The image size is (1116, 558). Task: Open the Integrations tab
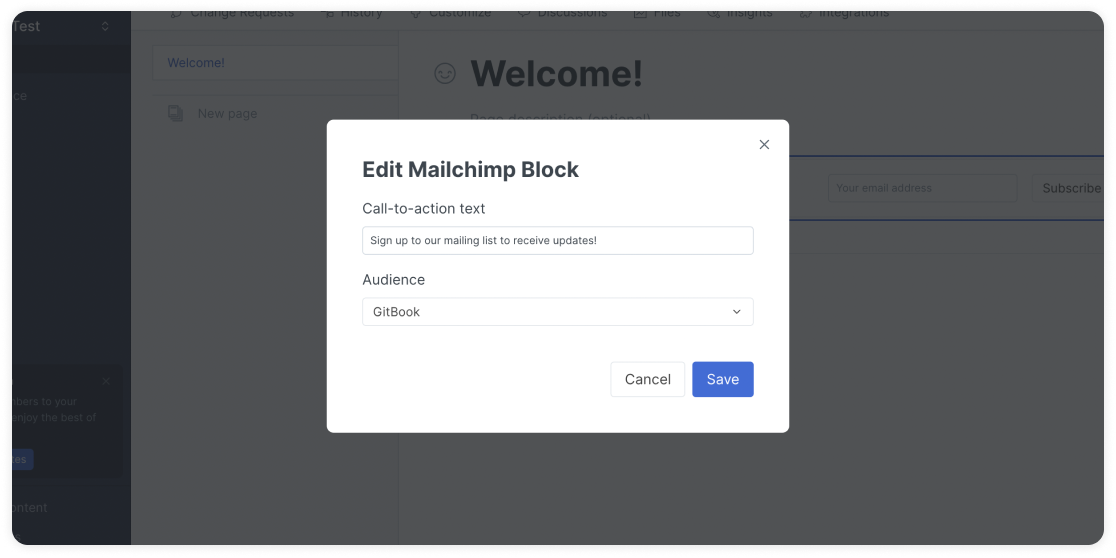point(845,14)
